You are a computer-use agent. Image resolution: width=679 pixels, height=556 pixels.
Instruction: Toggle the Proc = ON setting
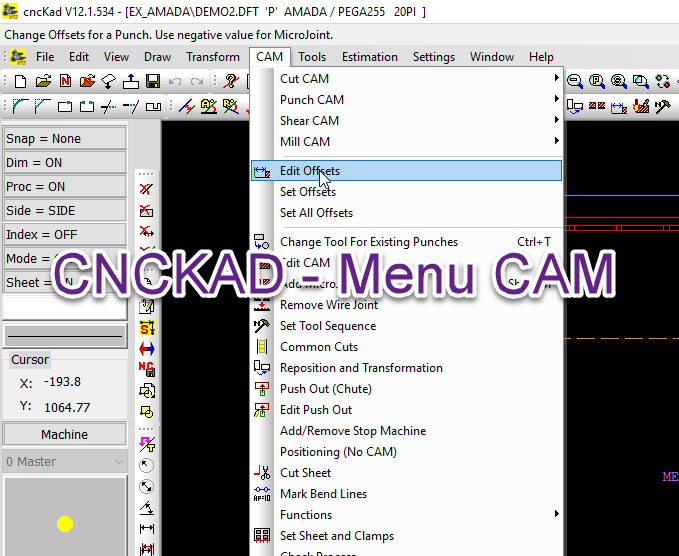pyautogui.click(x=65, y=187)
